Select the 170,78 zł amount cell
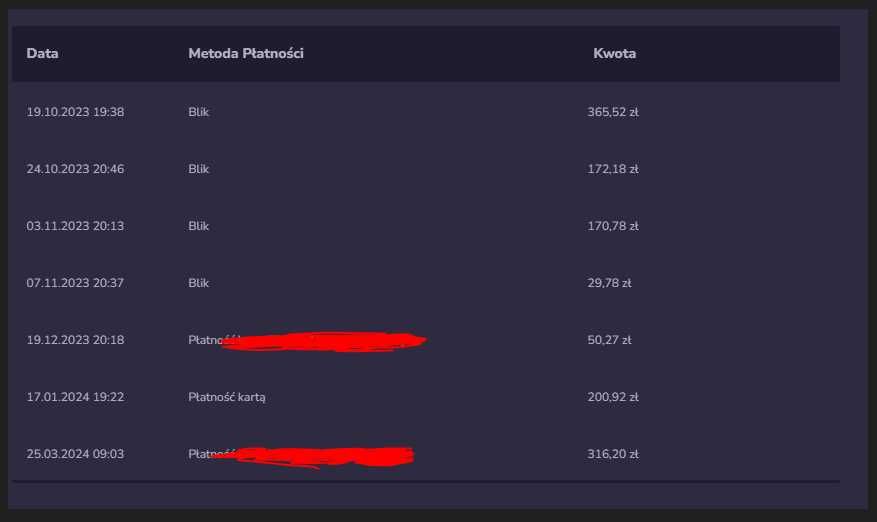This screenshot has width=877, height=522. coord(612,226)
